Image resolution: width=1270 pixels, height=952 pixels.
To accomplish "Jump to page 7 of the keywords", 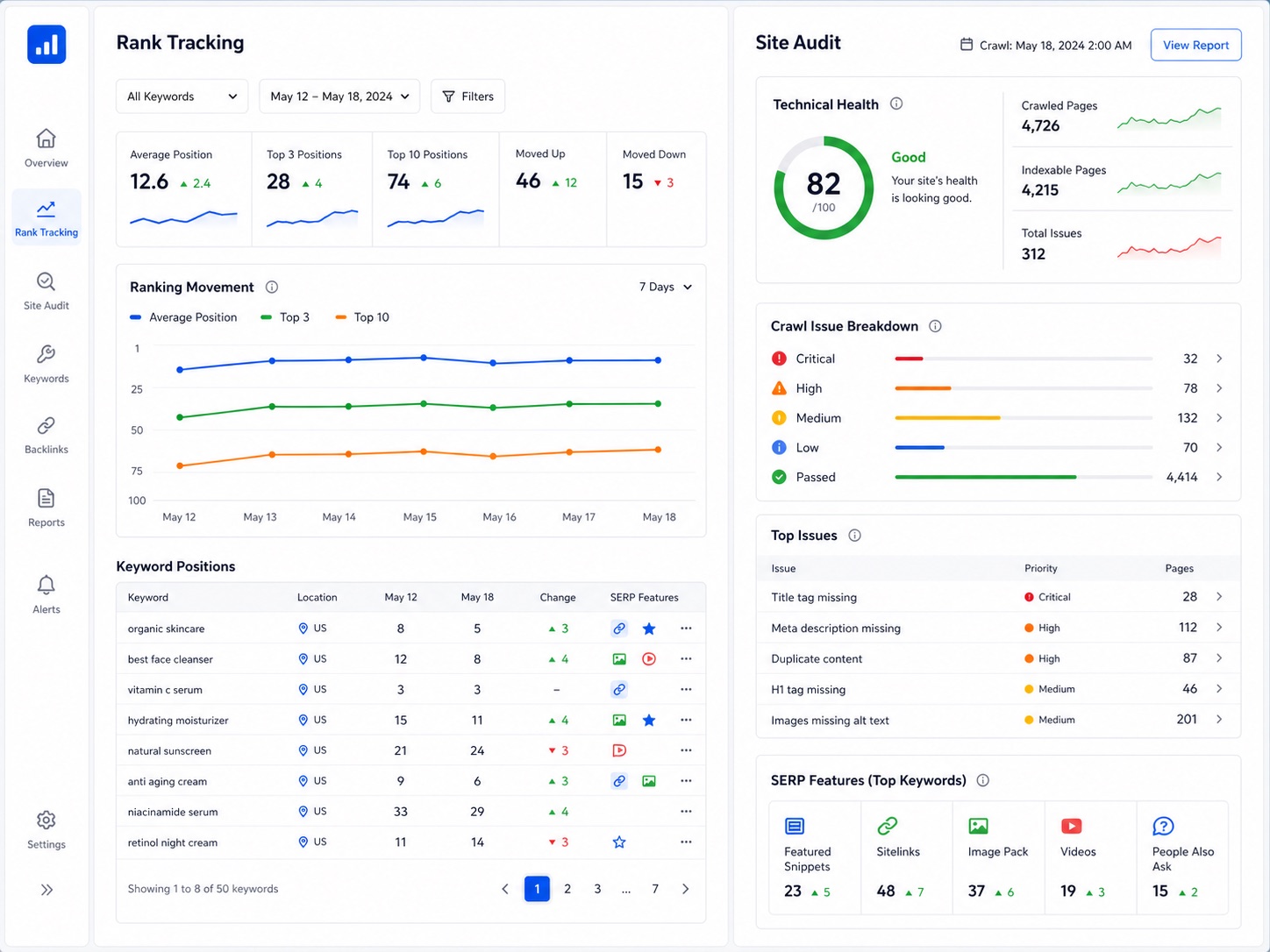I will click(x=655, y=889).
